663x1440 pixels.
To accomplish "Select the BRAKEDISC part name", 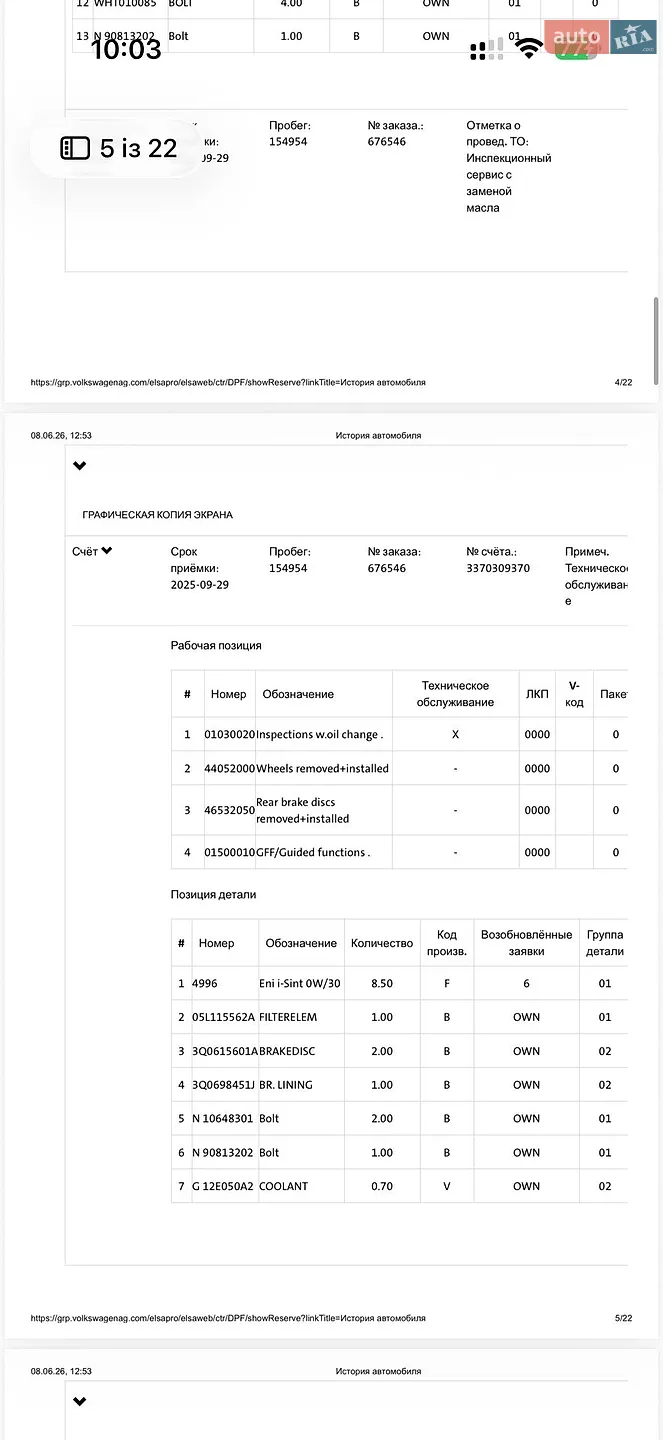I will click(288, 1051).
